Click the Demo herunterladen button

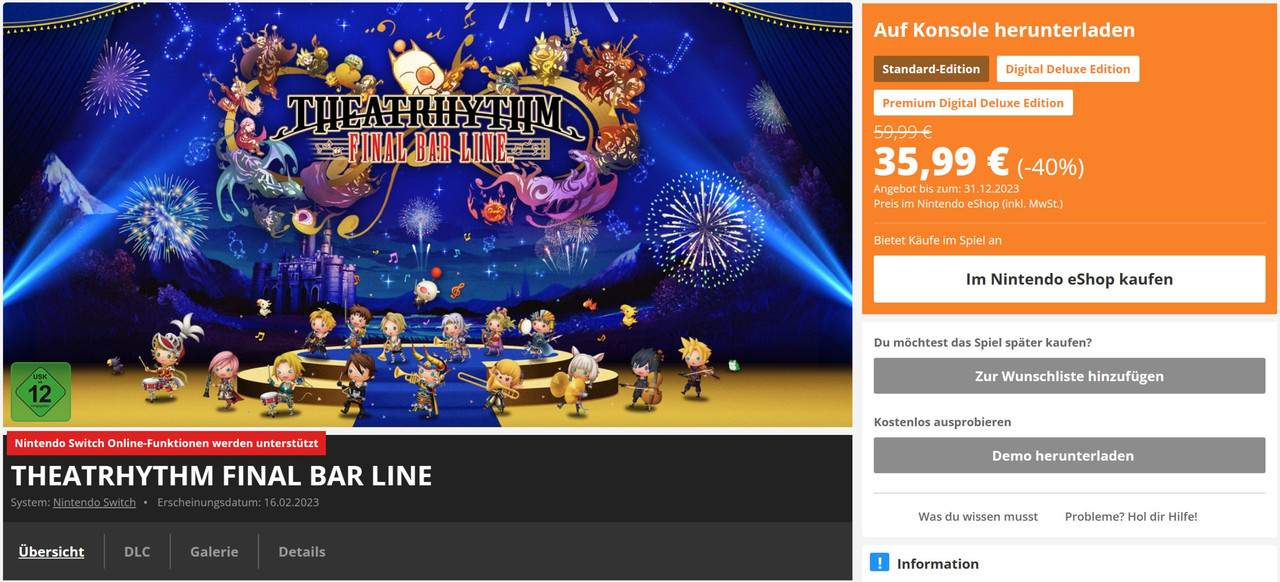click(x=1069, y=455)
